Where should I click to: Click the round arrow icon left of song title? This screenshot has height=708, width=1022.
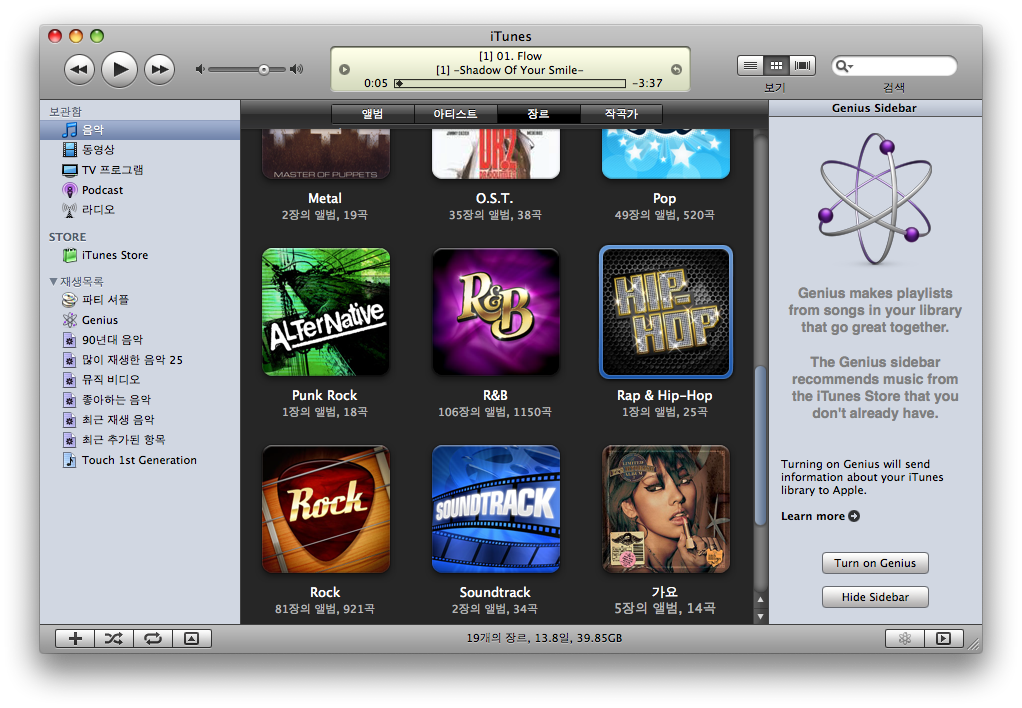(x=345, y=70)
